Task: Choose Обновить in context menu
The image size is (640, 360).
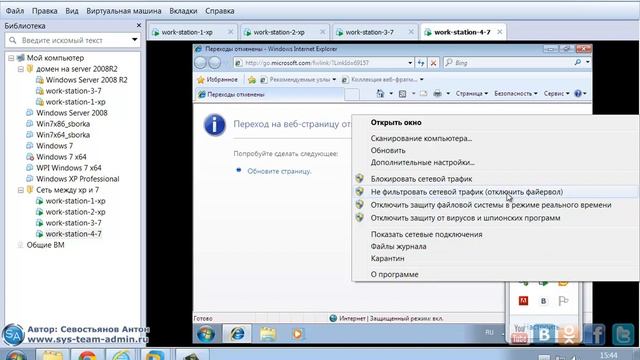Action: coord(388,151)
